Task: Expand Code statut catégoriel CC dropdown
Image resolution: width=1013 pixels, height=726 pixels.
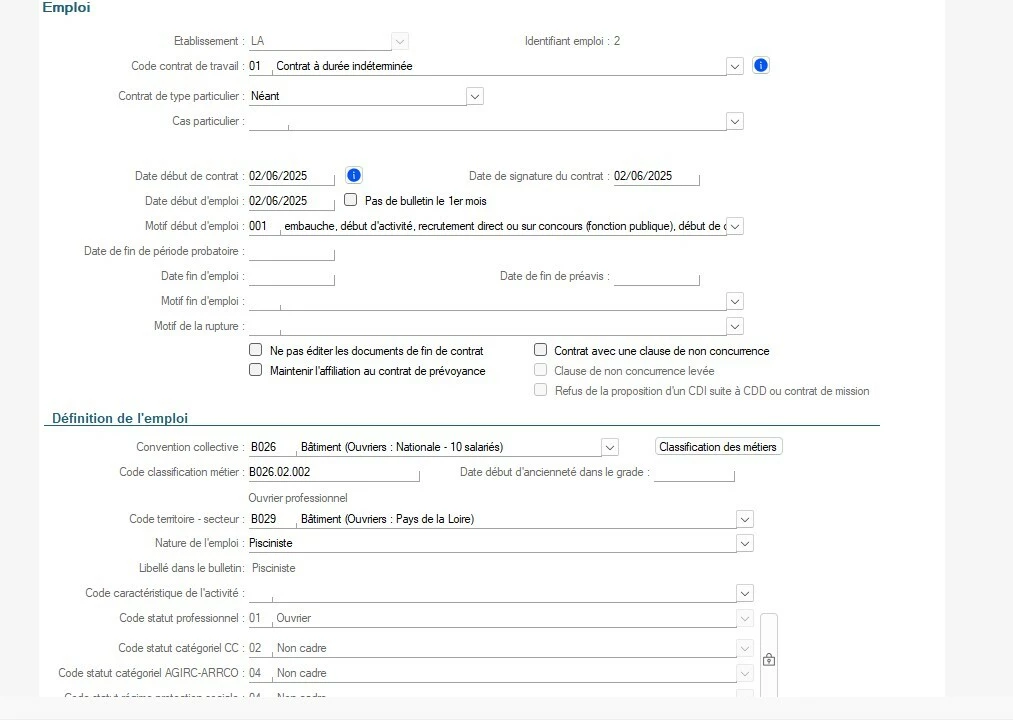Action: [x=745, y=648]
